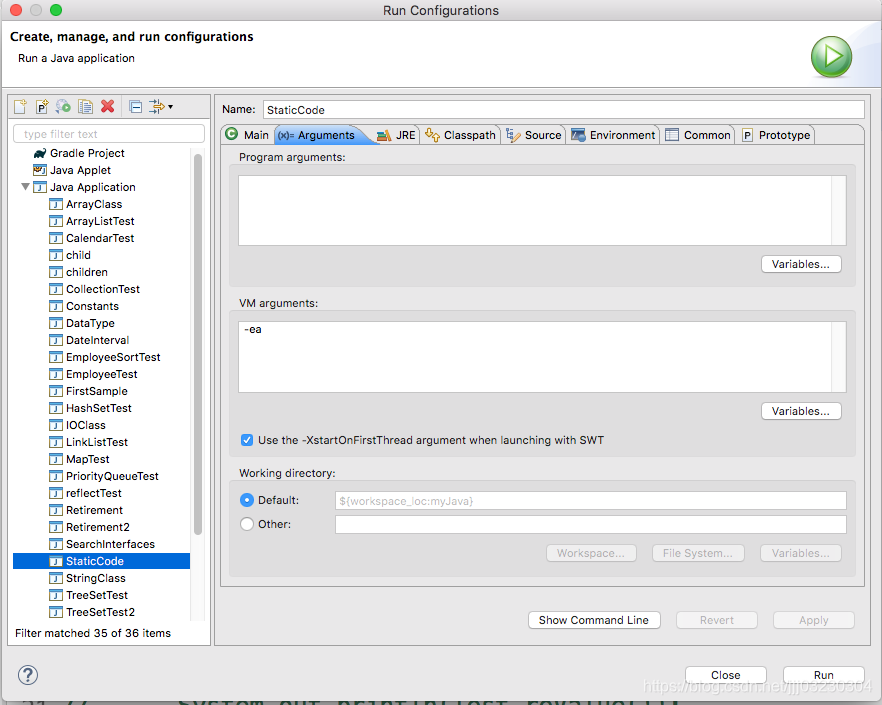
Task: Click the Other working directory text field
Action: pyautogui.click(x=591, y=524)
